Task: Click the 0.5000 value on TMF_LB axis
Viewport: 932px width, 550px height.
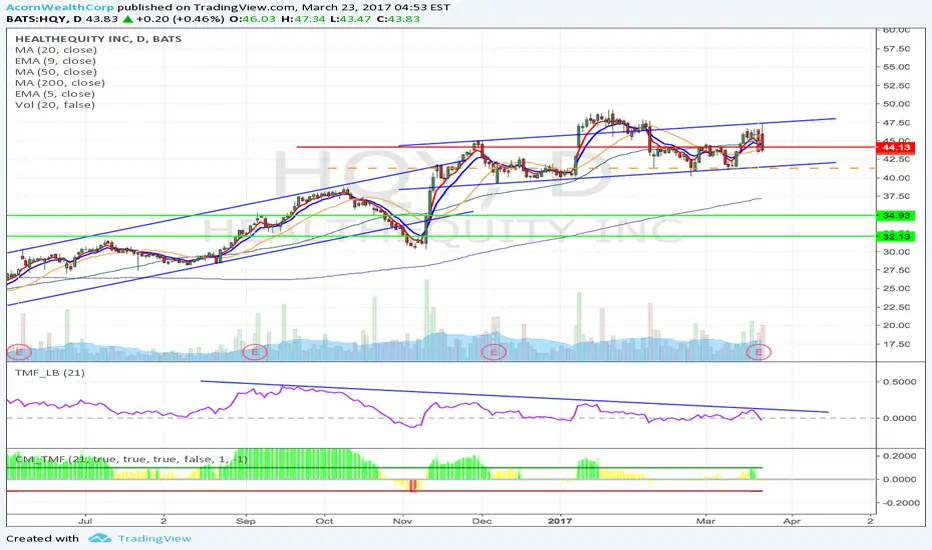Action: coord(899,382)
